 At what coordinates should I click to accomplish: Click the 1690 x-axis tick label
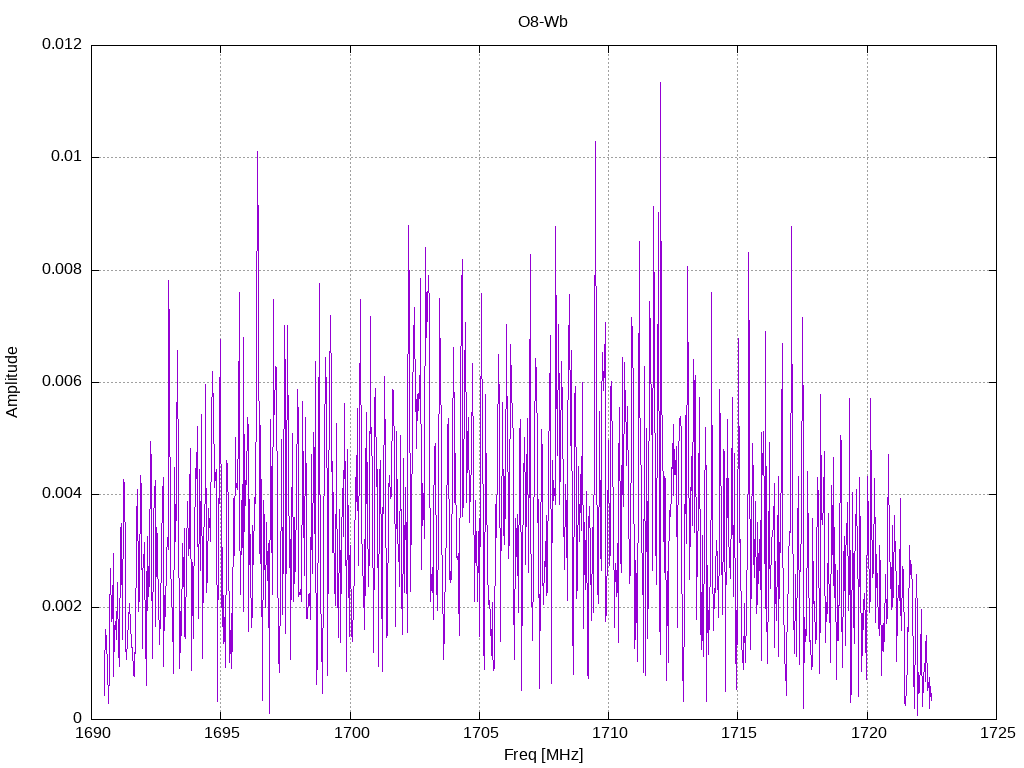coord(93,733)
